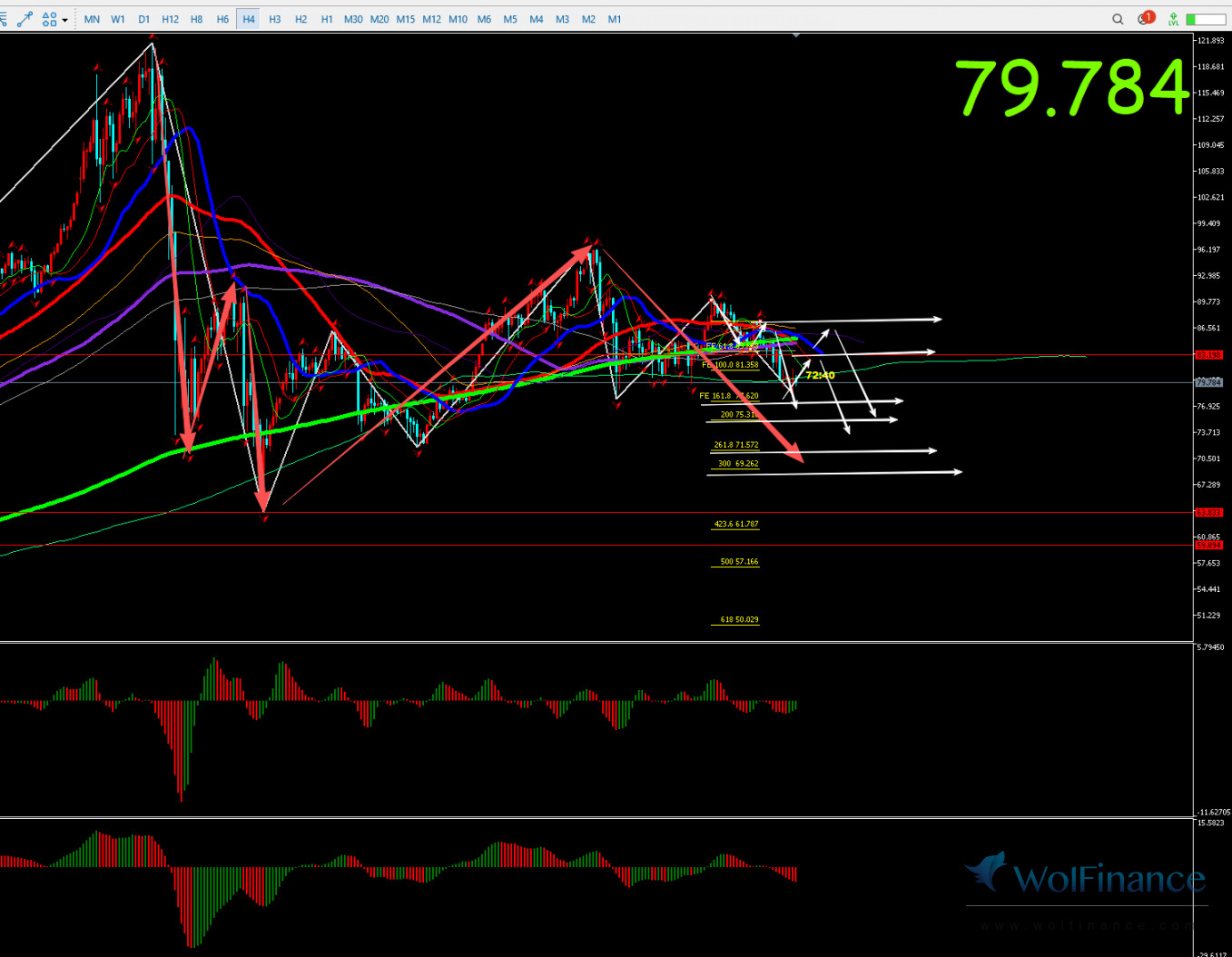Click the search magnifier icon
The image size is (1232, 957).
1118,19
